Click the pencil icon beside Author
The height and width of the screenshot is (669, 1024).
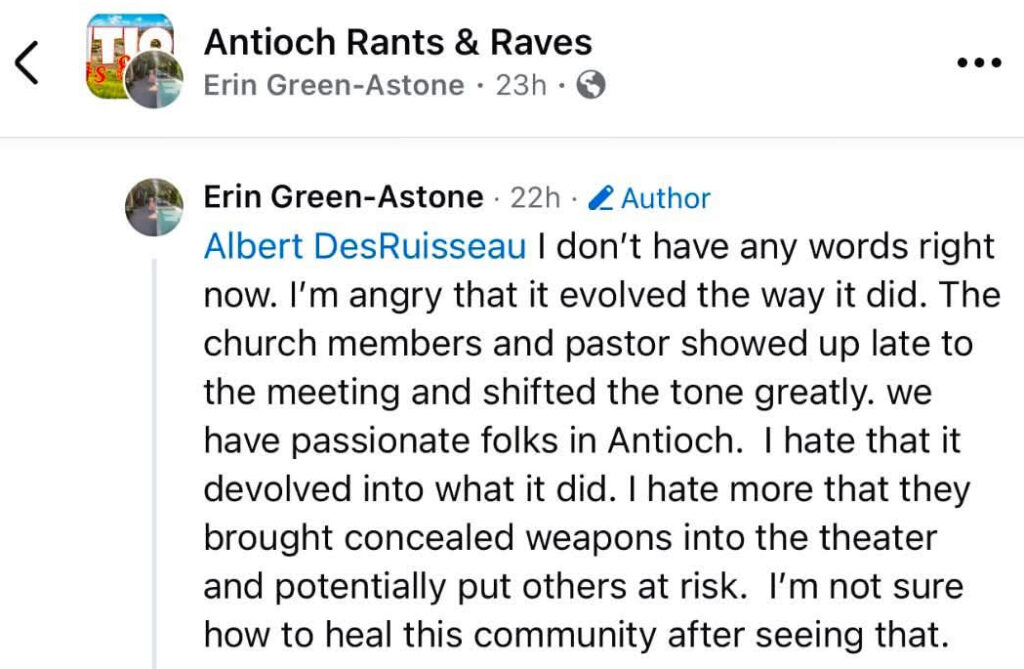[601, 198]
